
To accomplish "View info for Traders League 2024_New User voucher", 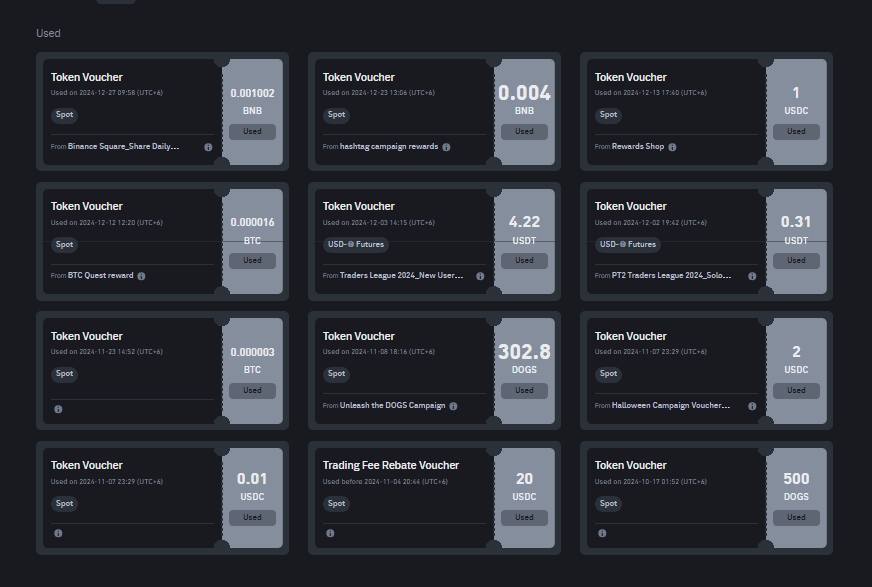I will (480, 276).
